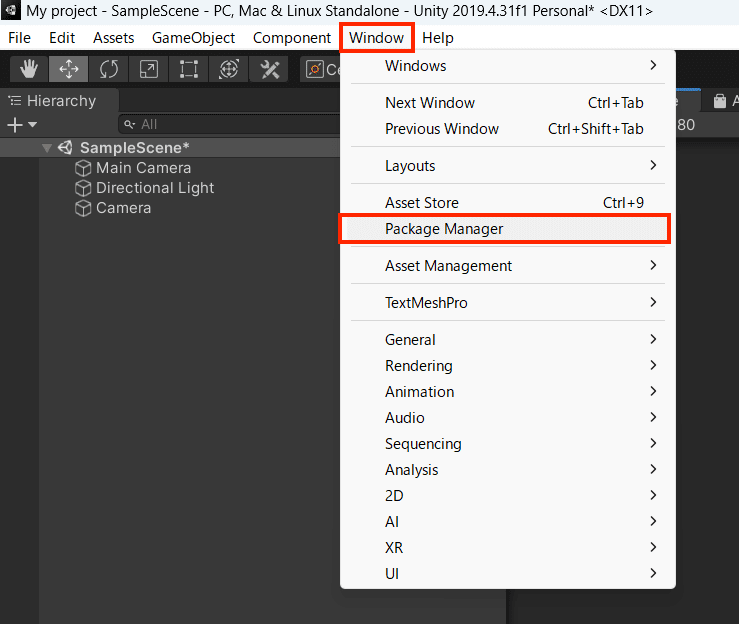Open custom editor tools
The image size is (739, 624).
coord(269,69)
